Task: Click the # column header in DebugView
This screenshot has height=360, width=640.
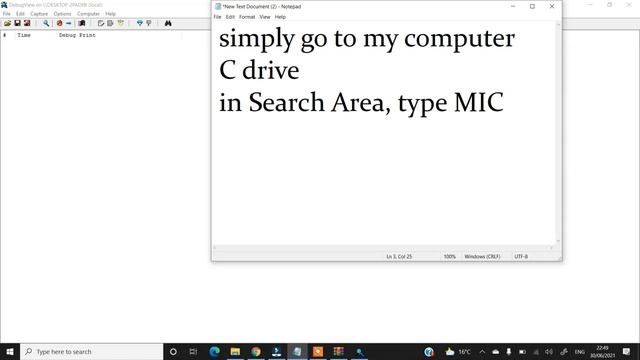Action: pyautogui.click(x=4, y=36)
